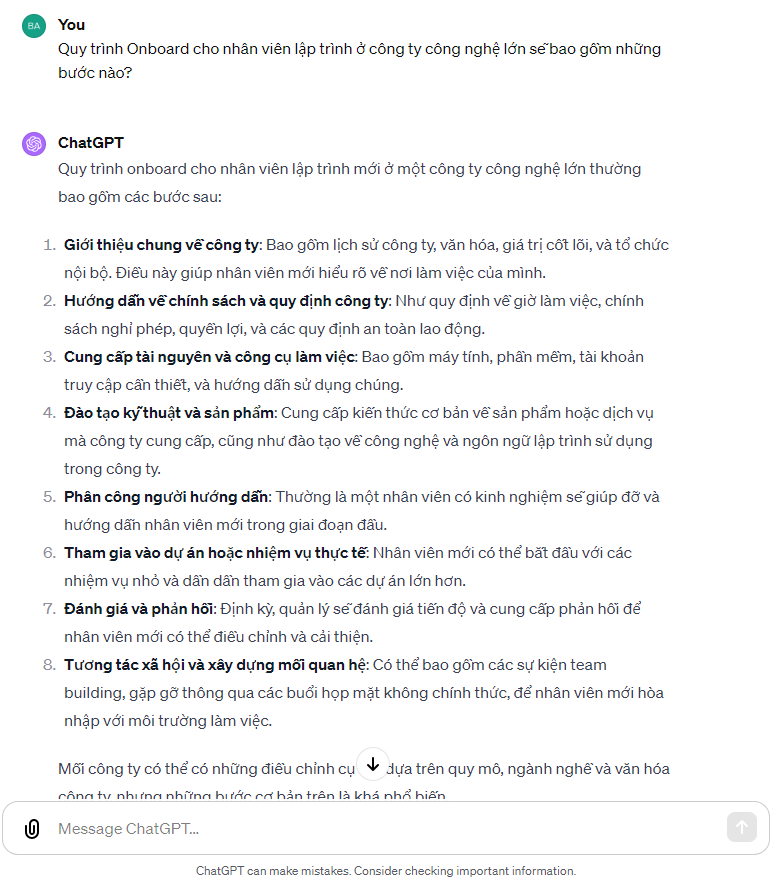Click the heading "Giới thiệu chung về công ty"

point(162,245)
